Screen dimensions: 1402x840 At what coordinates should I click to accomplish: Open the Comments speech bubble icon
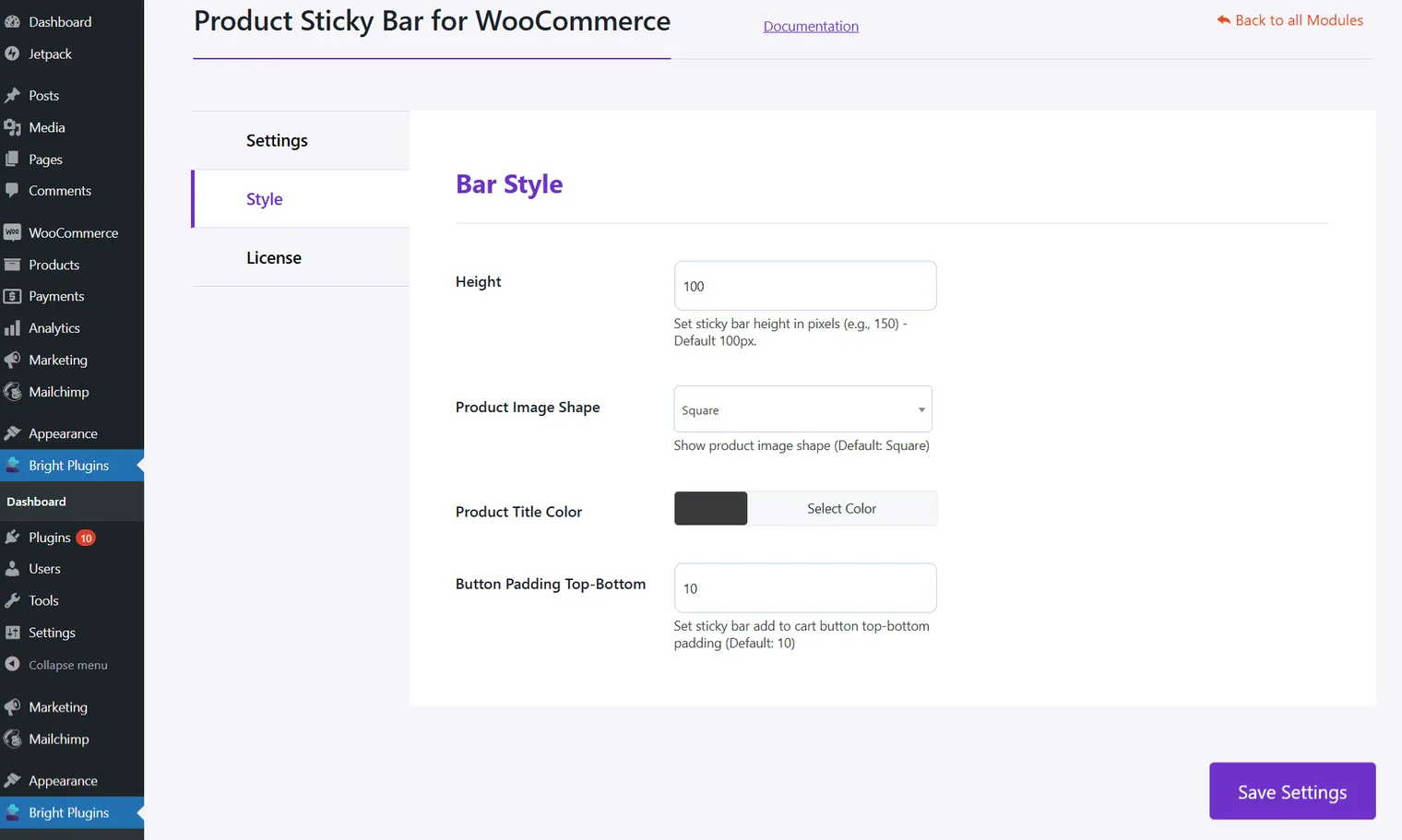(x=12, y=191)
